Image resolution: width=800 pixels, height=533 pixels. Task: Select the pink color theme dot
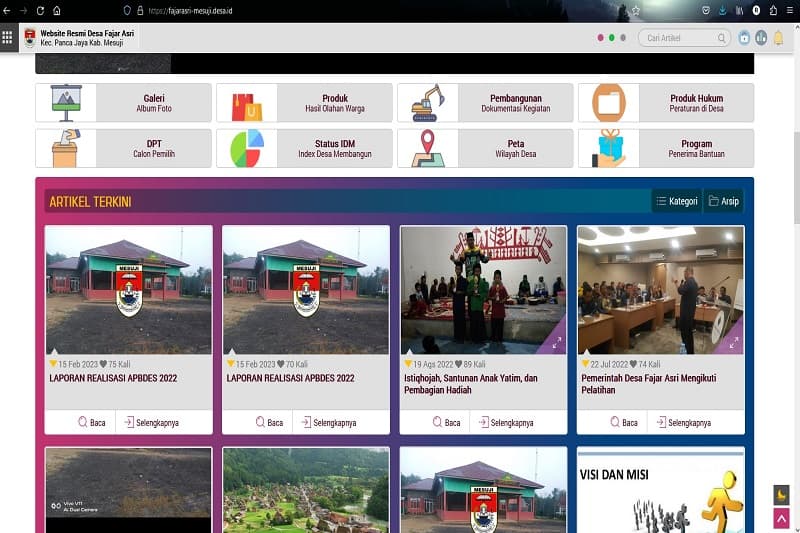tap(601, 38)
